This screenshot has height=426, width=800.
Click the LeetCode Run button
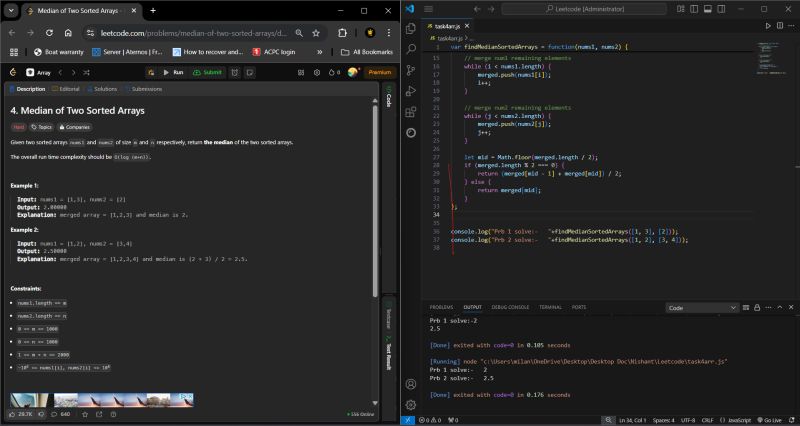click(173, 72)
